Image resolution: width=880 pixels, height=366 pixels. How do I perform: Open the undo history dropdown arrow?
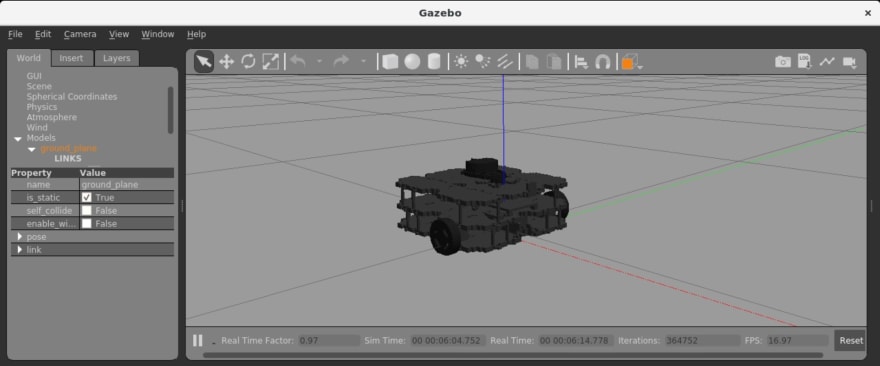coord(319,61)
